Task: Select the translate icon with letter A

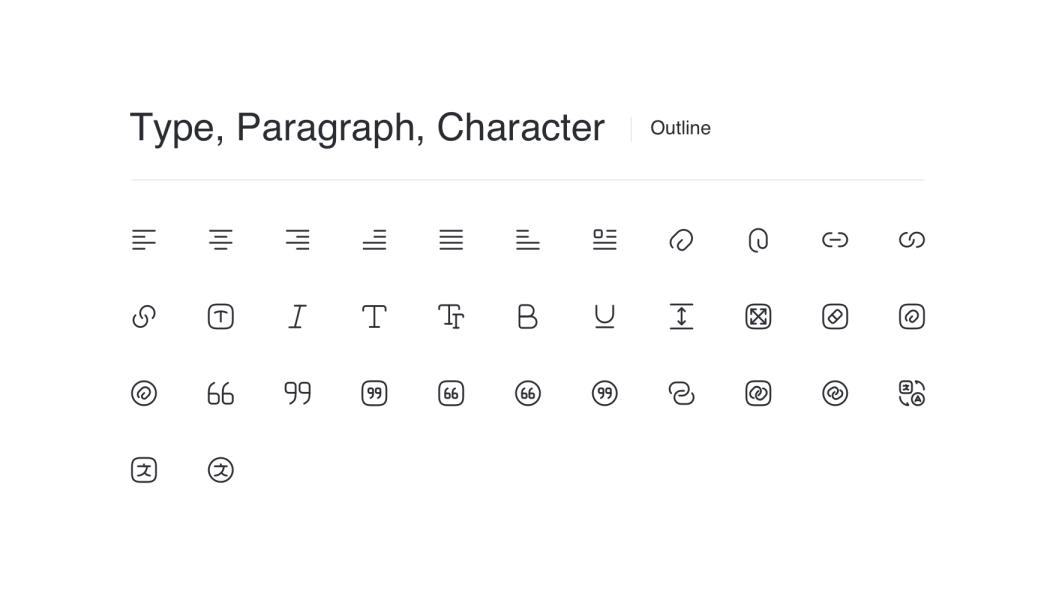Action: 912,394
